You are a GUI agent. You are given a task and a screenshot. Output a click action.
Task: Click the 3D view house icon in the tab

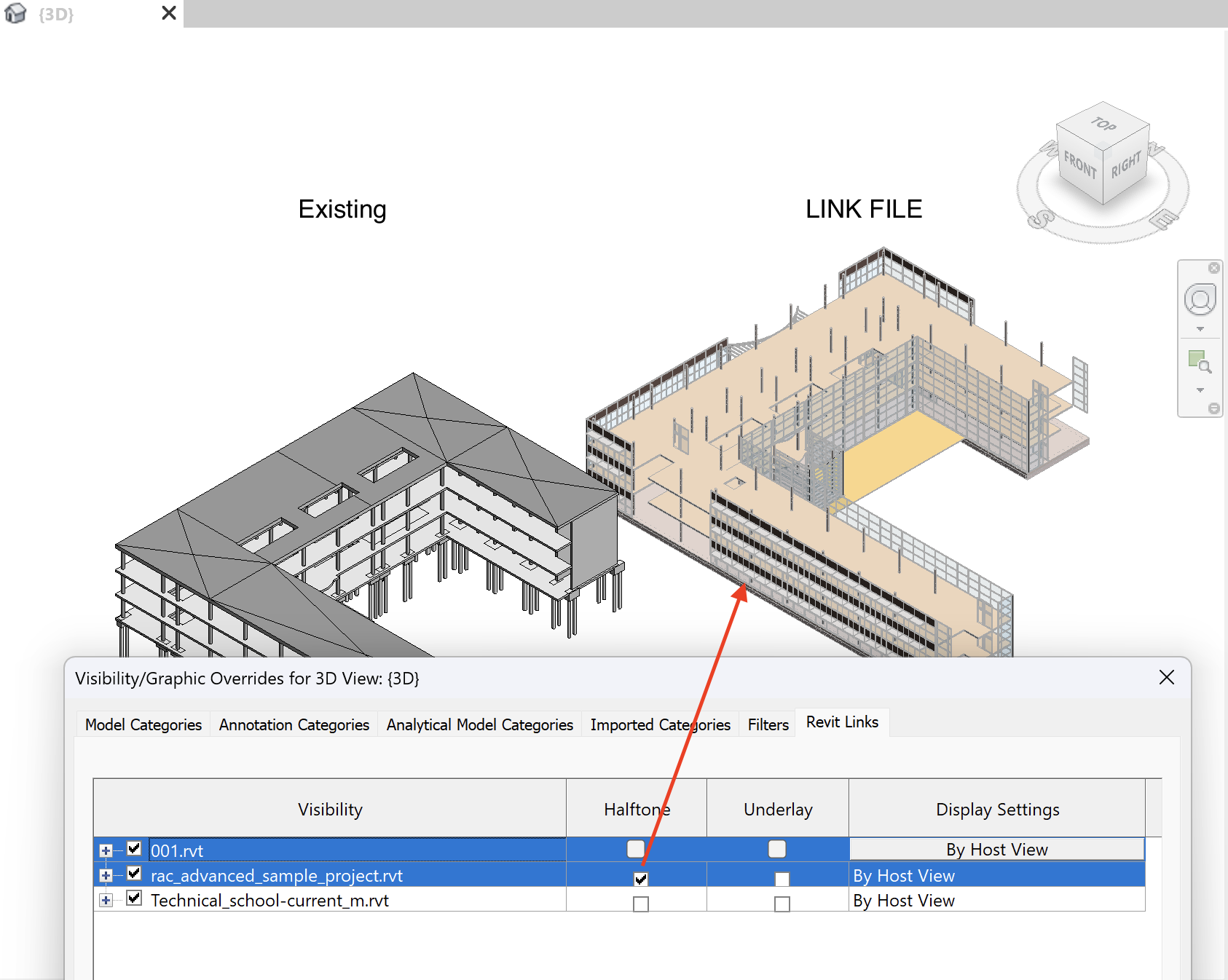click(x=15, y=13)
